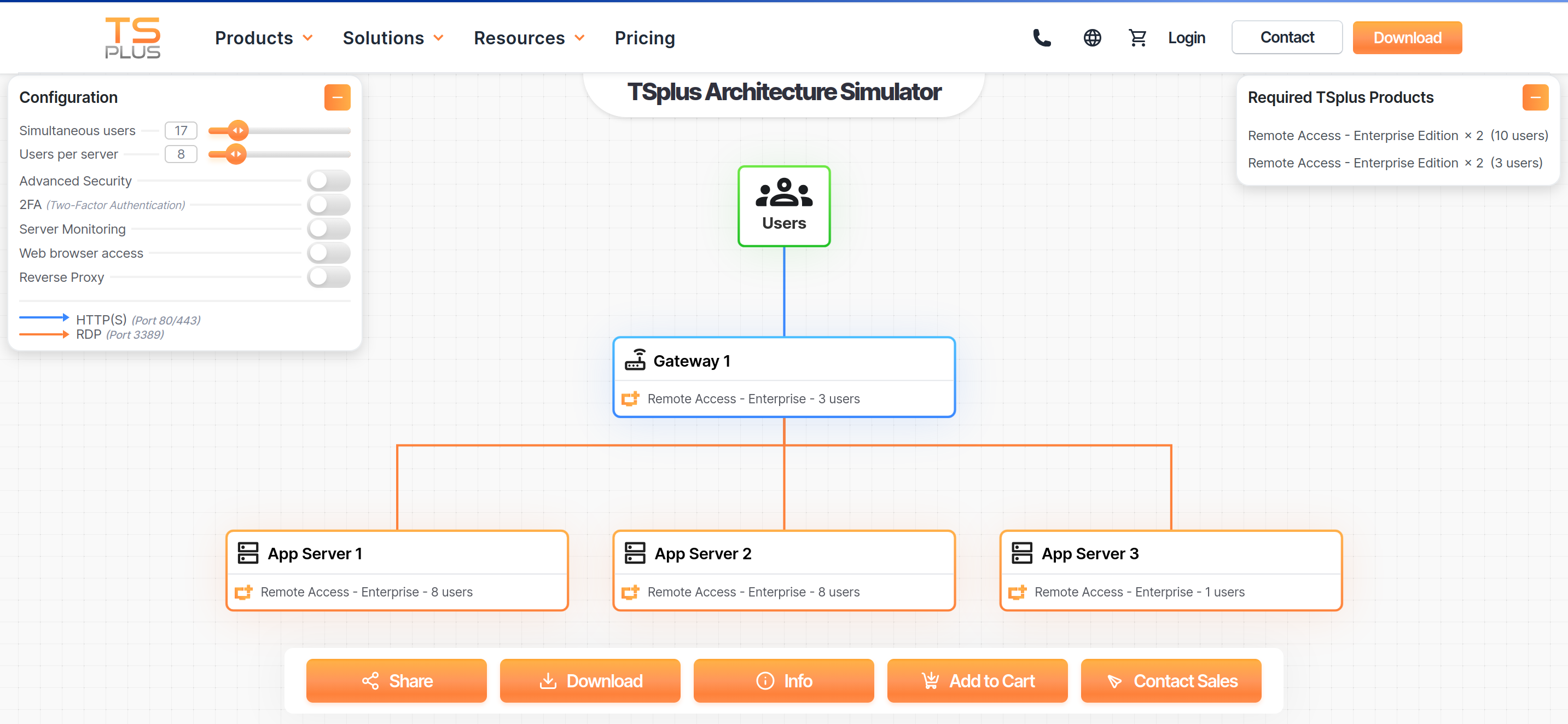Click the Users per server slider handle
This screenshot has height=724, width=1568.
(236, 154)
